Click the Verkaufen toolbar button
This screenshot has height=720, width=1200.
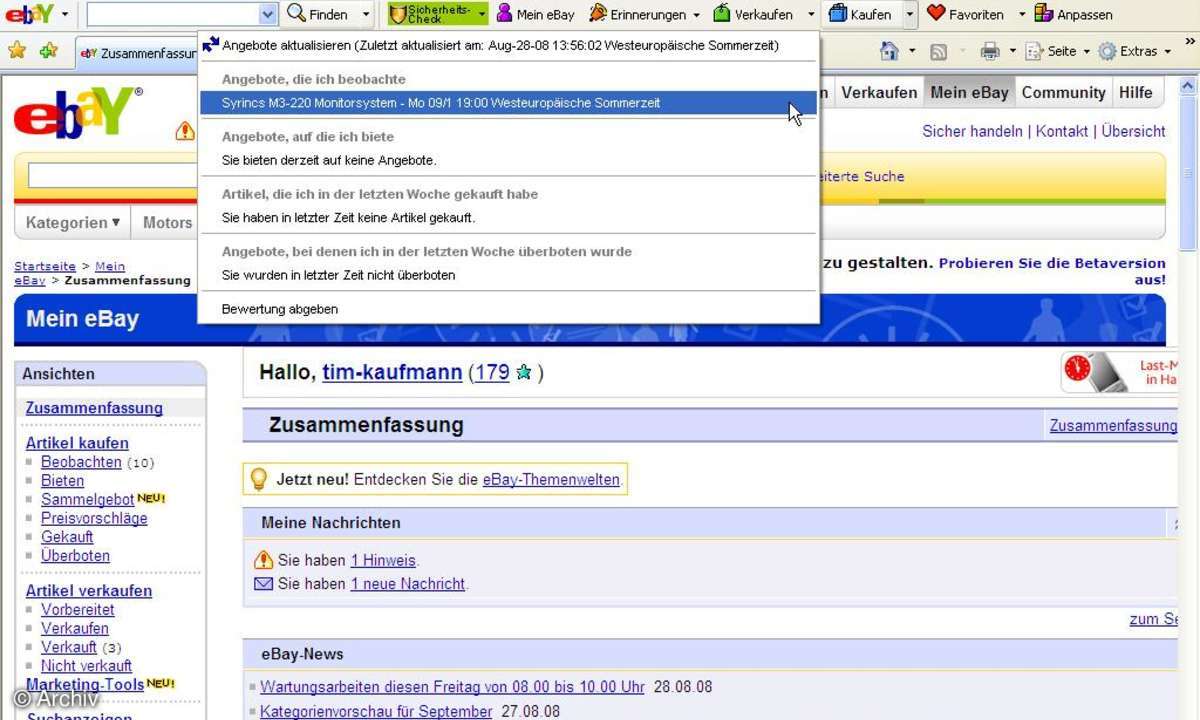[x=752, y=14]
